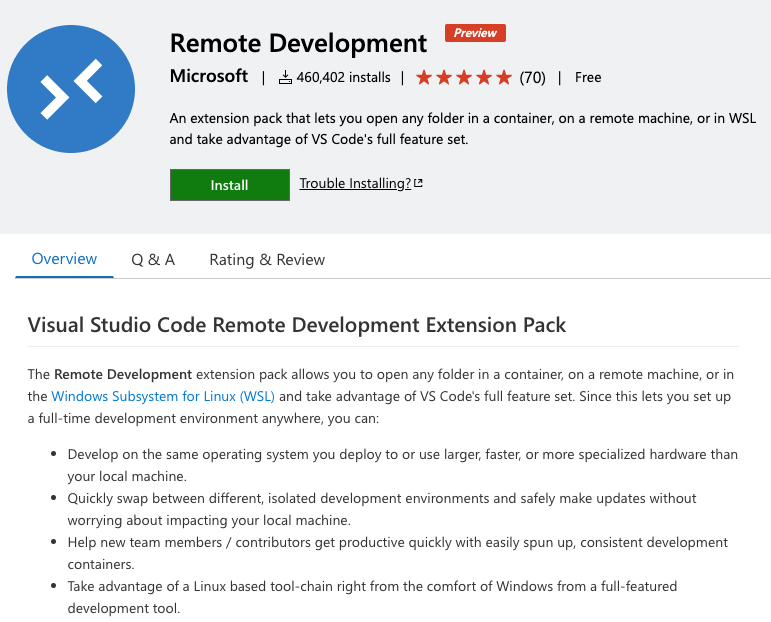771x622 pixels.
Task: Open the Rating & Review tab
Action: (267, 260)
